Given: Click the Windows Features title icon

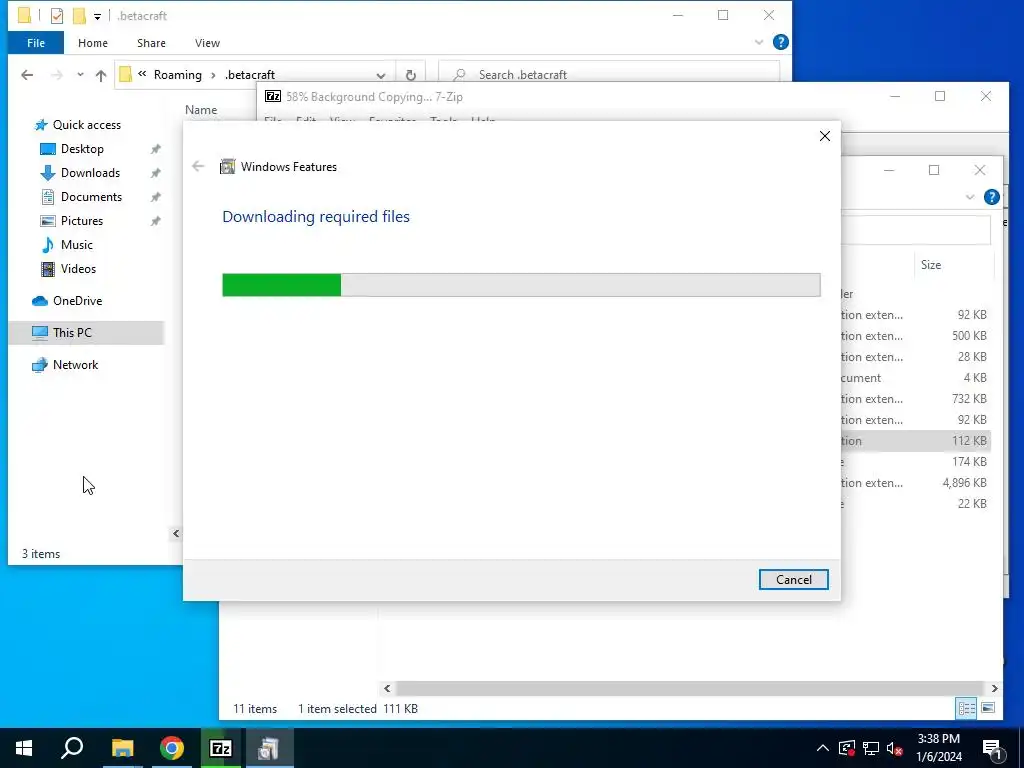Looking at the screenshot, I should pos(227,167).
